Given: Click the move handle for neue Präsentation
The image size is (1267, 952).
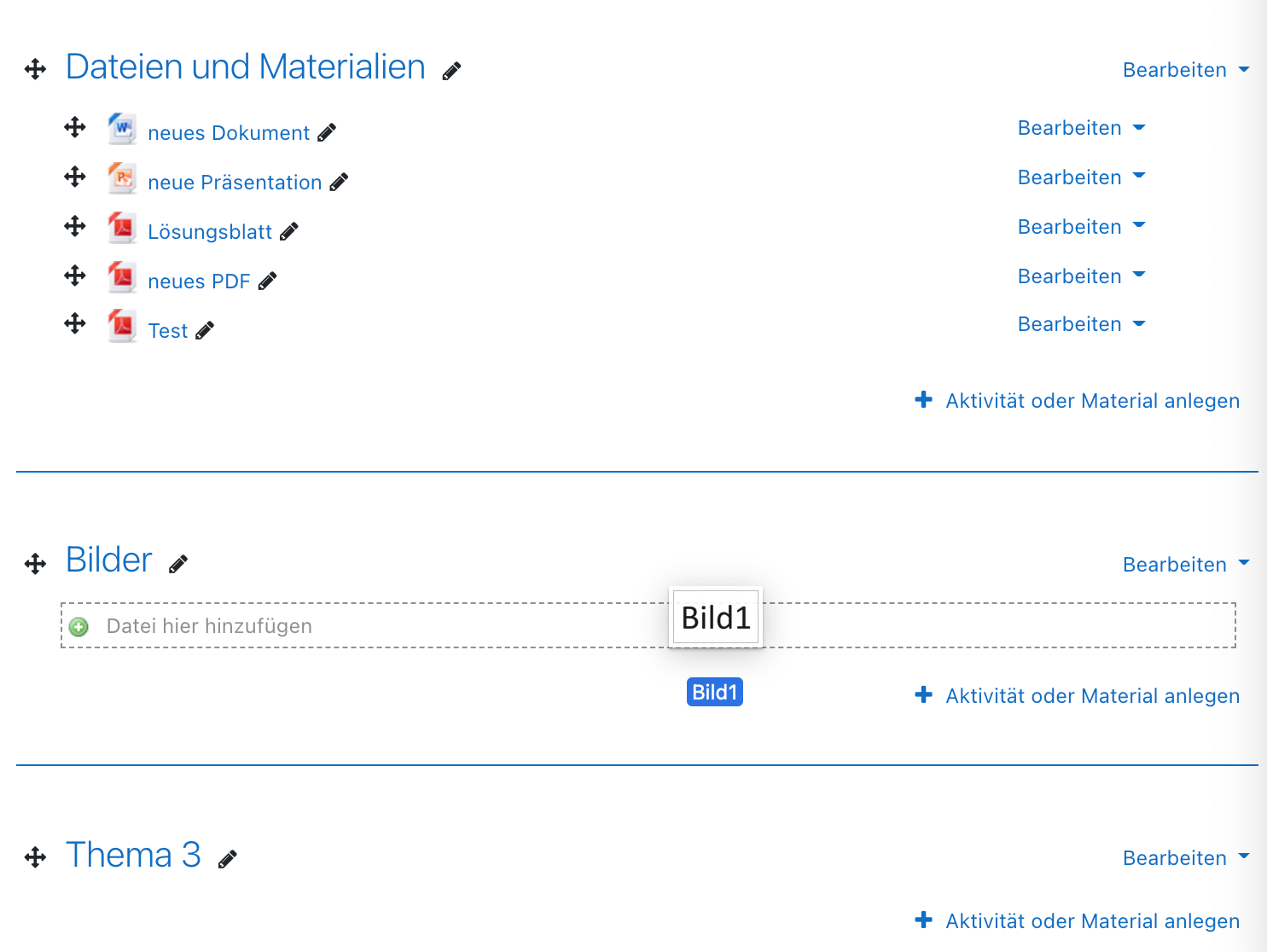Looking at the screenshot, I should tap(75, 177).
